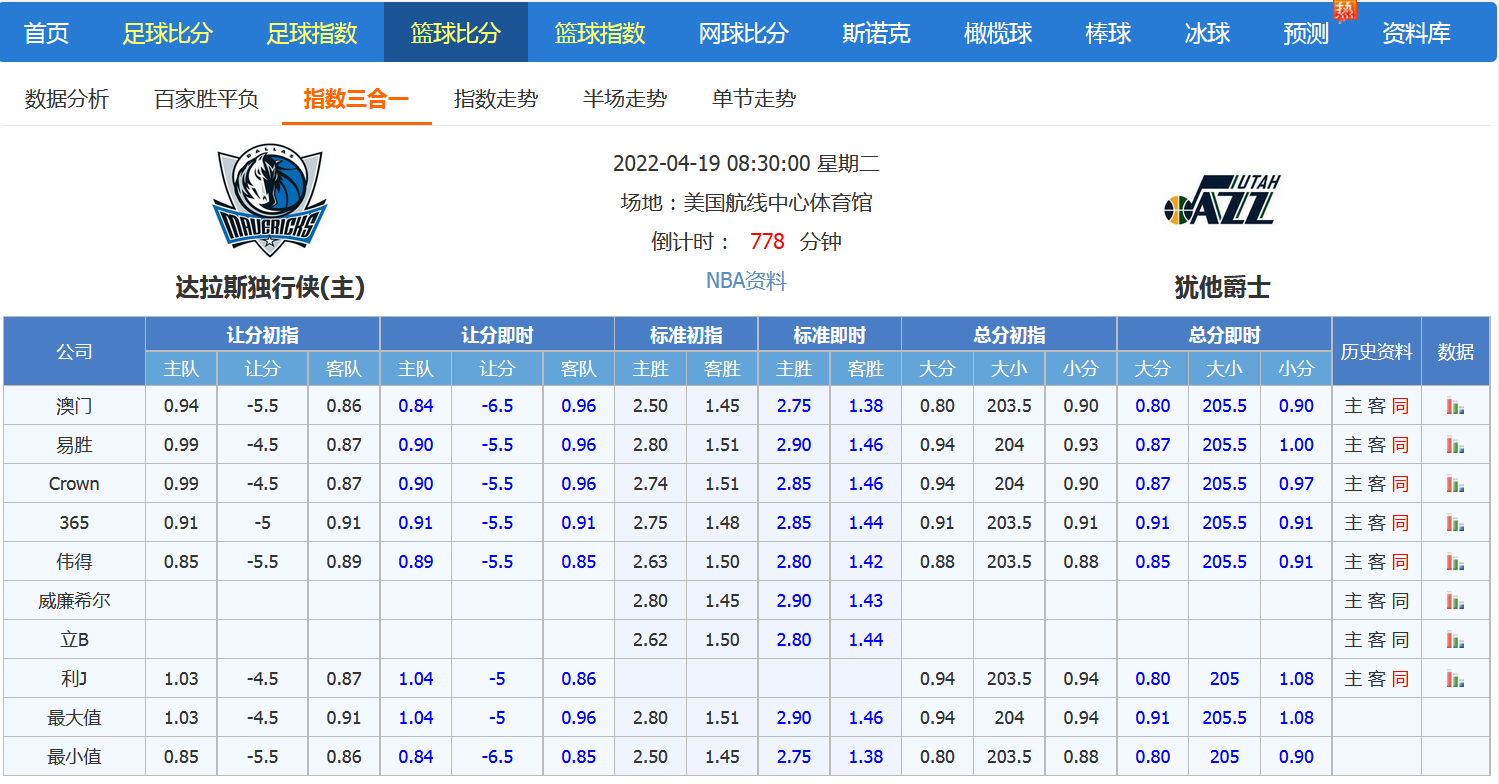Go to 篮球指数 in the top navigation
Screen dimensions: 1499x784
600,33
